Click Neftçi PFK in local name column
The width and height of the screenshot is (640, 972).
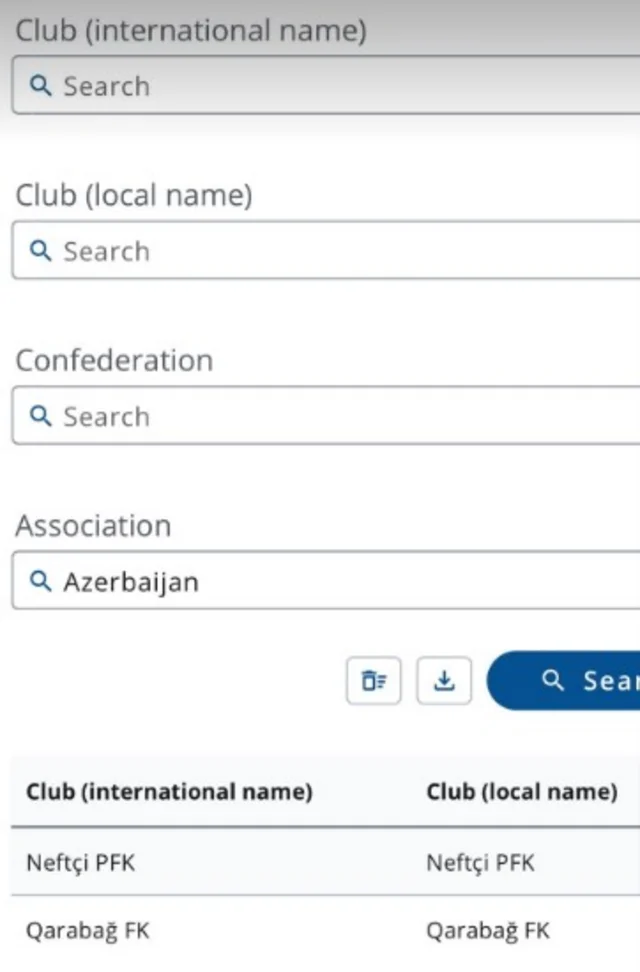click(x=481, y=862)
